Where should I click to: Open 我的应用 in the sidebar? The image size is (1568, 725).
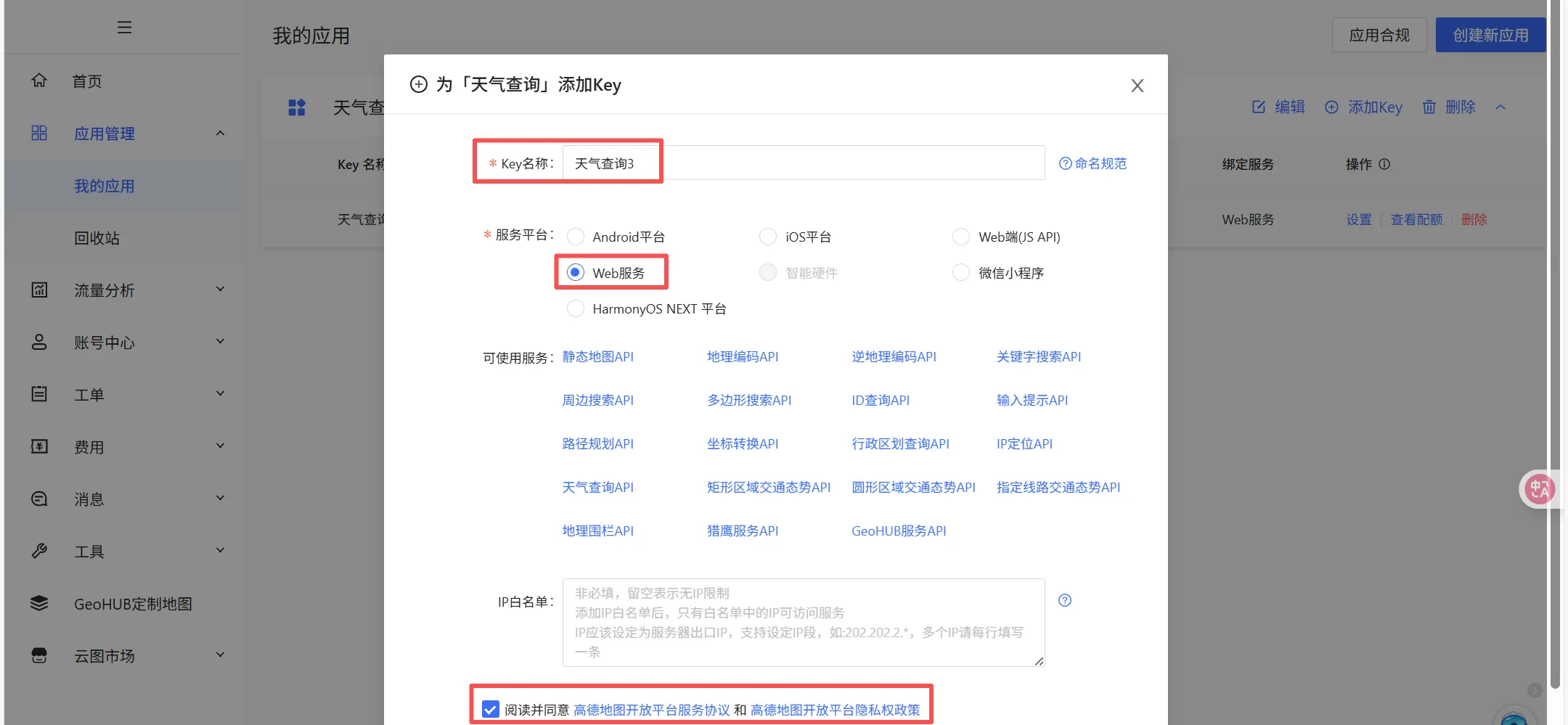[105, 186]
